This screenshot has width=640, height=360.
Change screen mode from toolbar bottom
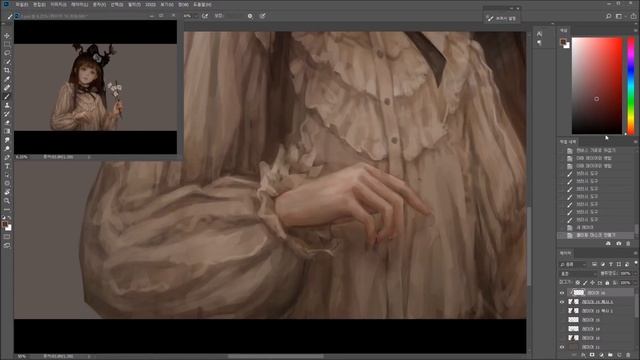tap(7, 245)
